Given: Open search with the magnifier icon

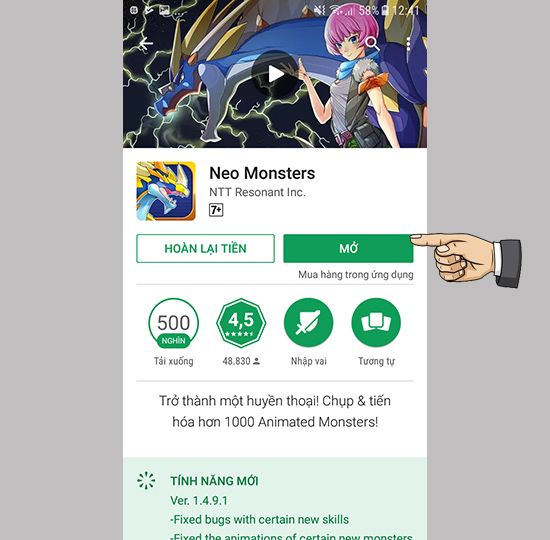Looking at the screenshot, I should tap(372, 44).
